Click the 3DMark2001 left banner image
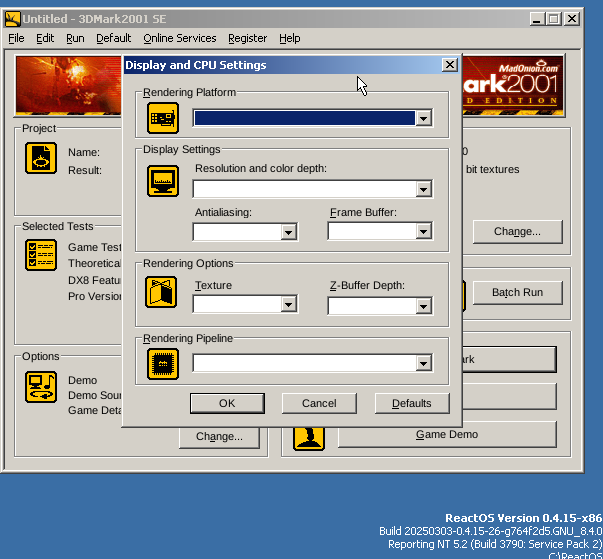Image resolution: width=603 pixels, height=559 pixels. [x=68, y=85]
